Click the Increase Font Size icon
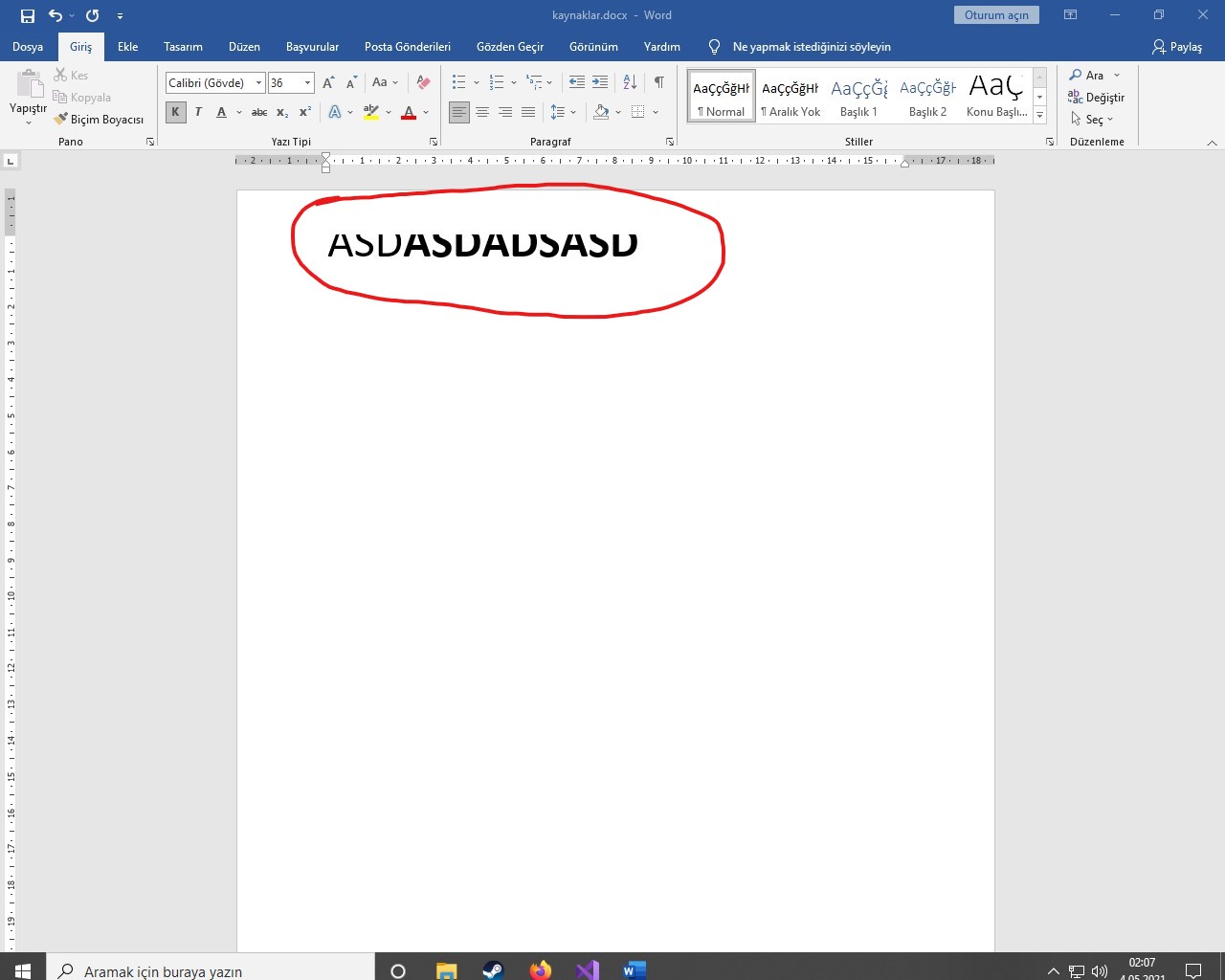1225x980 pixels. click(328, 82)
